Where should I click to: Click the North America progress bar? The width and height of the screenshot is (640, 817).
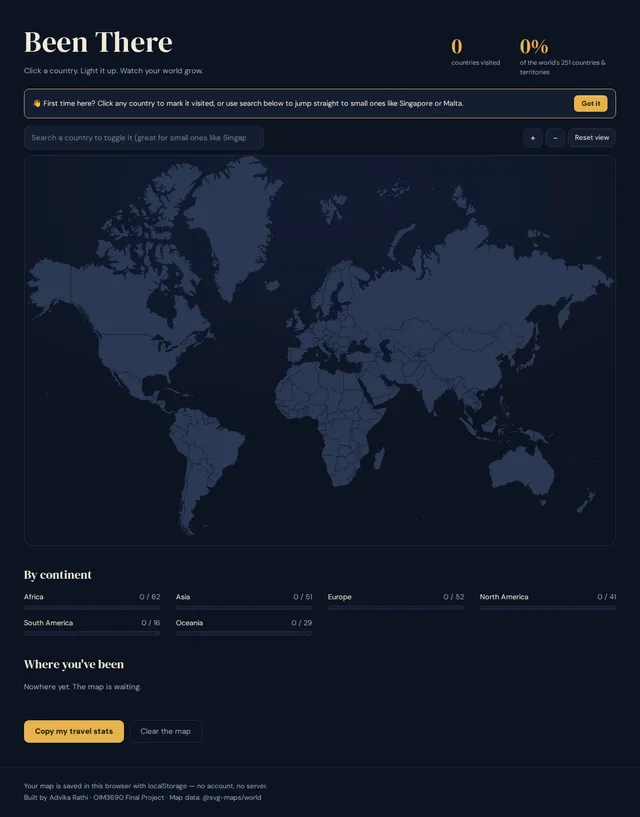pos(548,608)
